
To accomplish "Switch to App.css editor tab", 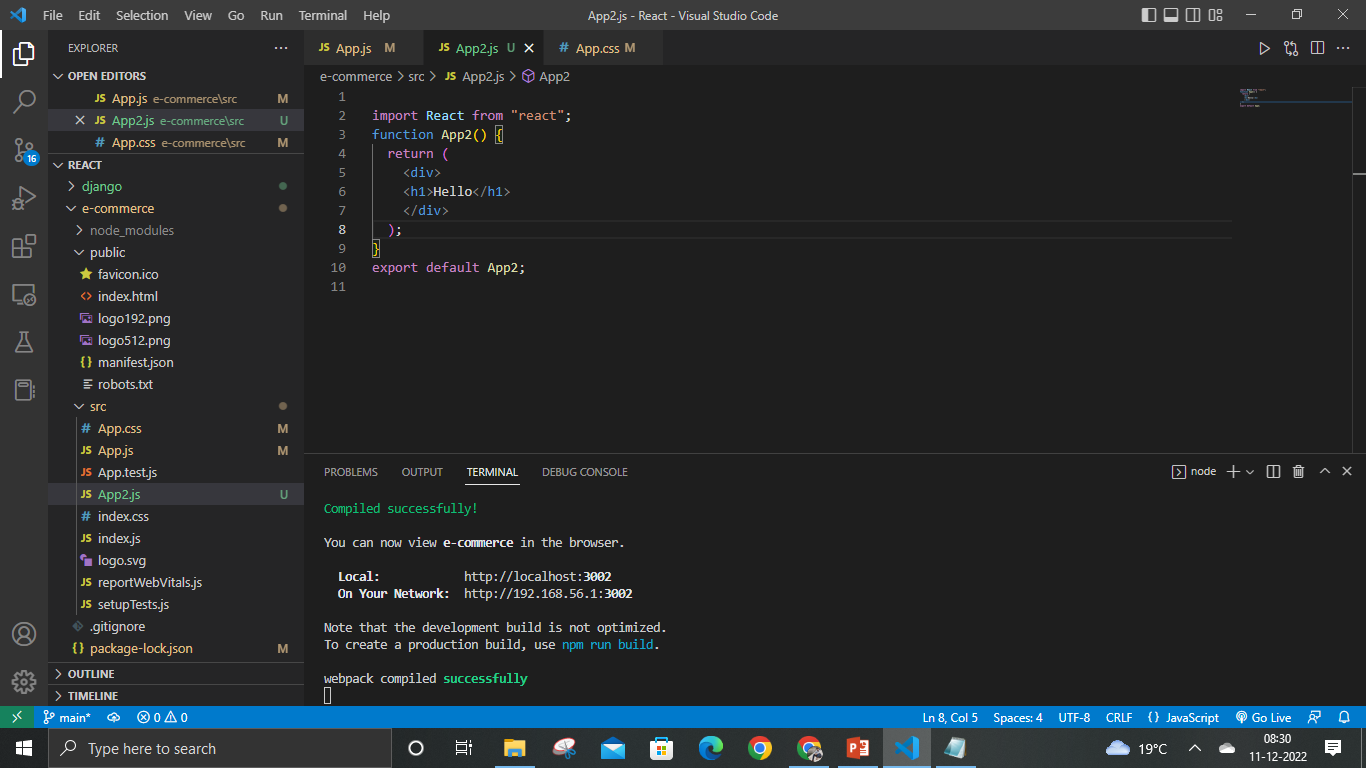I will [x=603, y=48].
